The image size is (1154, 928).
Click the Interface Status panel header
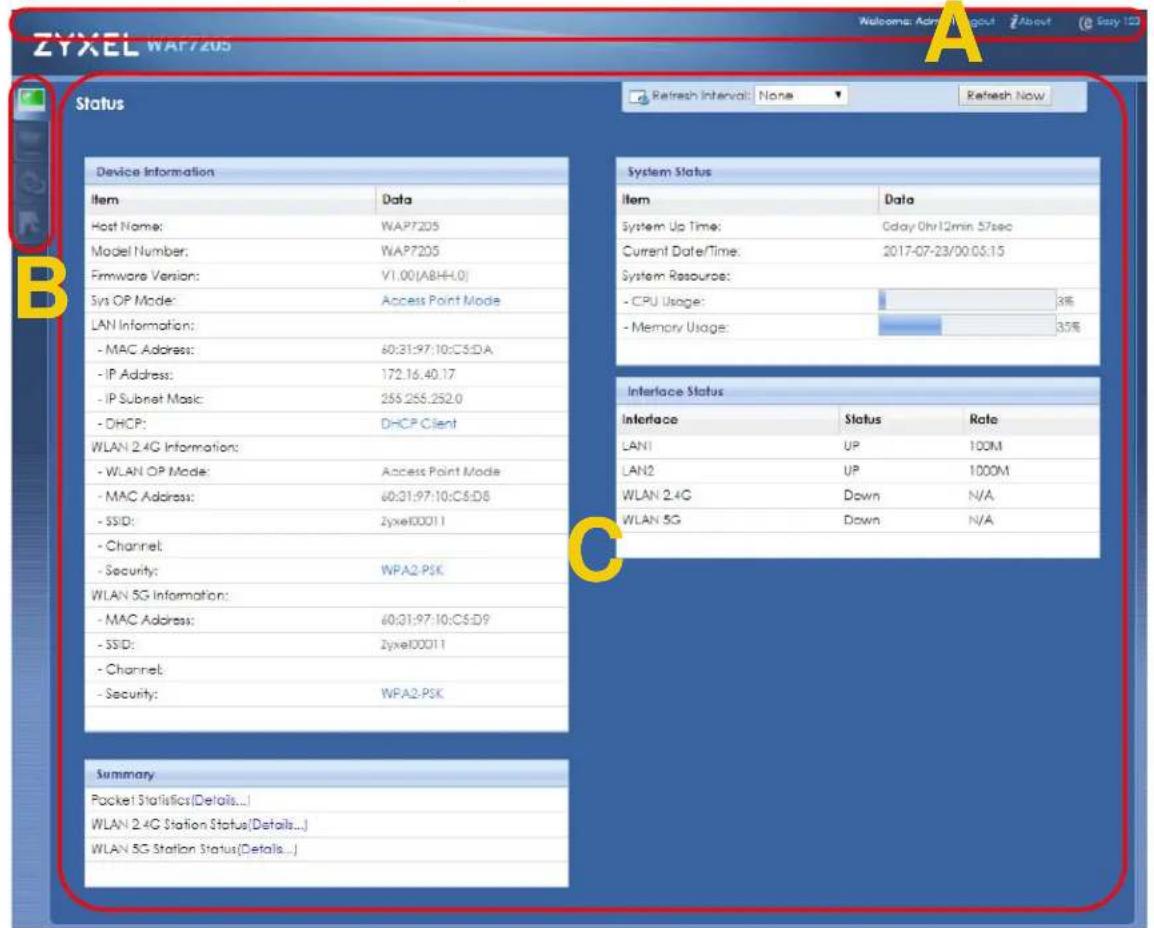(858, 392)
